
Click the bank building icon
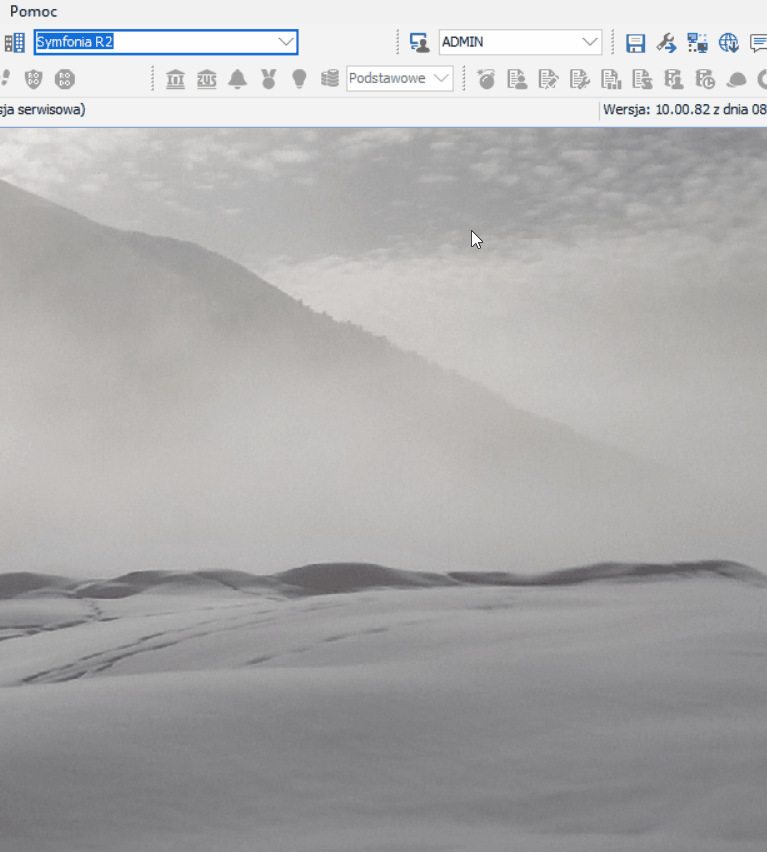point(175,79)
